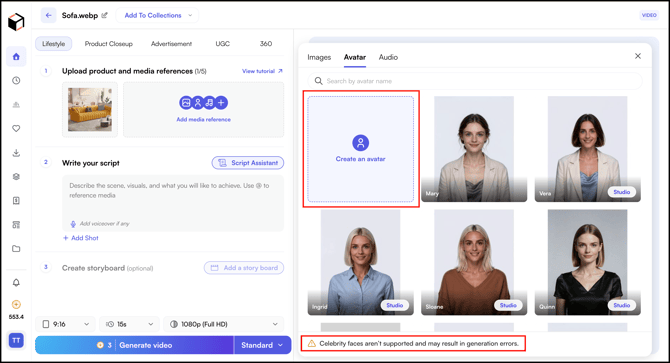Click the Script Assistant button
Image resolution: width=670 pixels, height=363 pixels.
point(248,163)
